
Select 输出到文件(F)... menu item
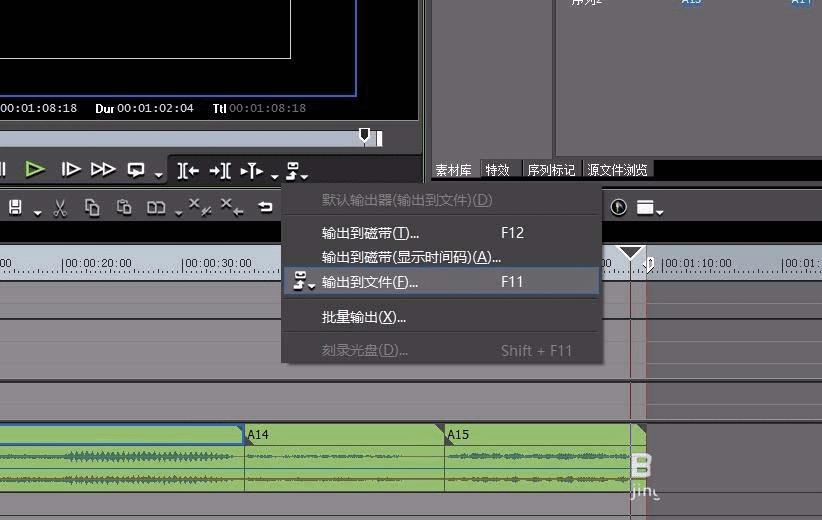point(440,282)
